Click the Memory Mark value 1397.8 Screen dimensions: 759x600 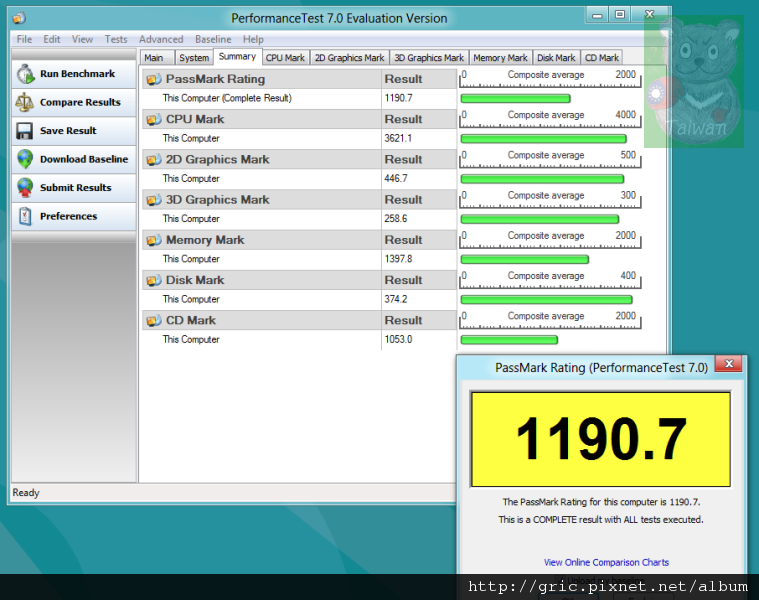398,259
